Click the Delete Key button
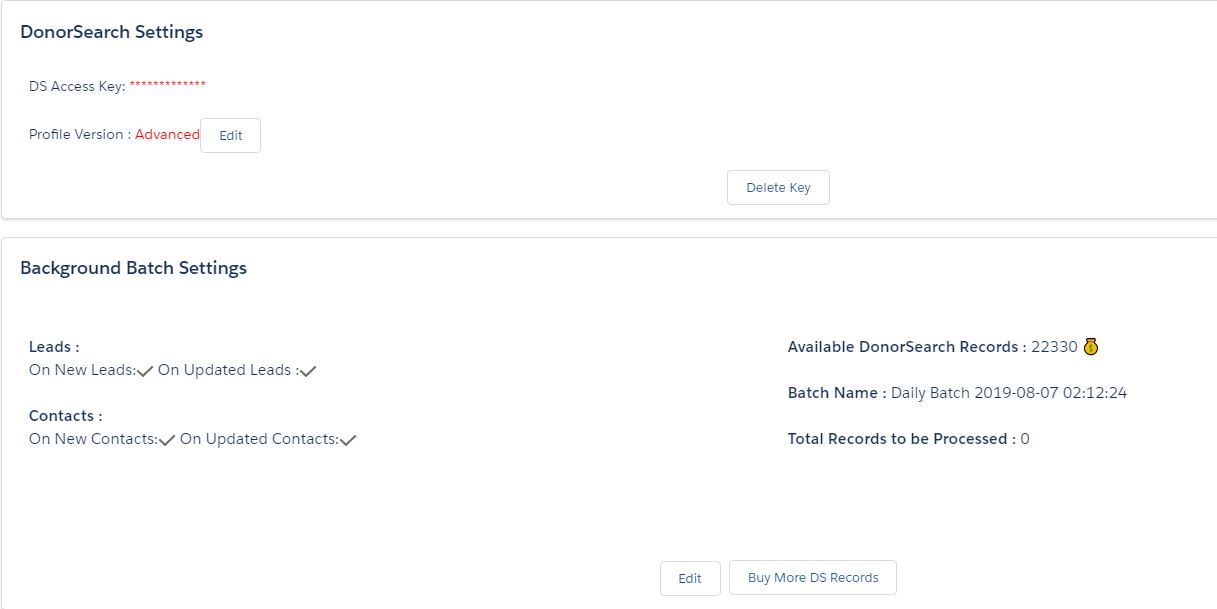The height and width of the screenshot is (609, 1217). [x=778, y=187]
